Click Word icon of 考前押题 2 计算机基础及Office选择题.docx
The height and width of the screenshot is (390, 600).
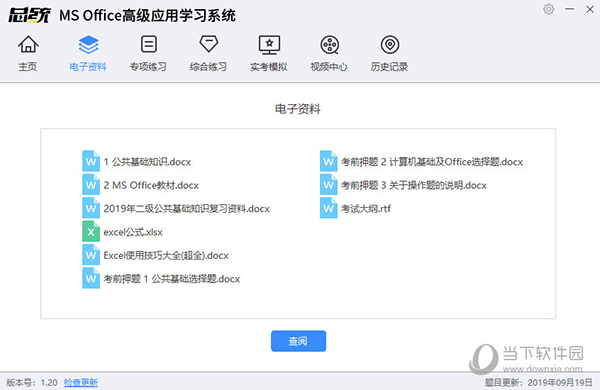click(329, 161)
